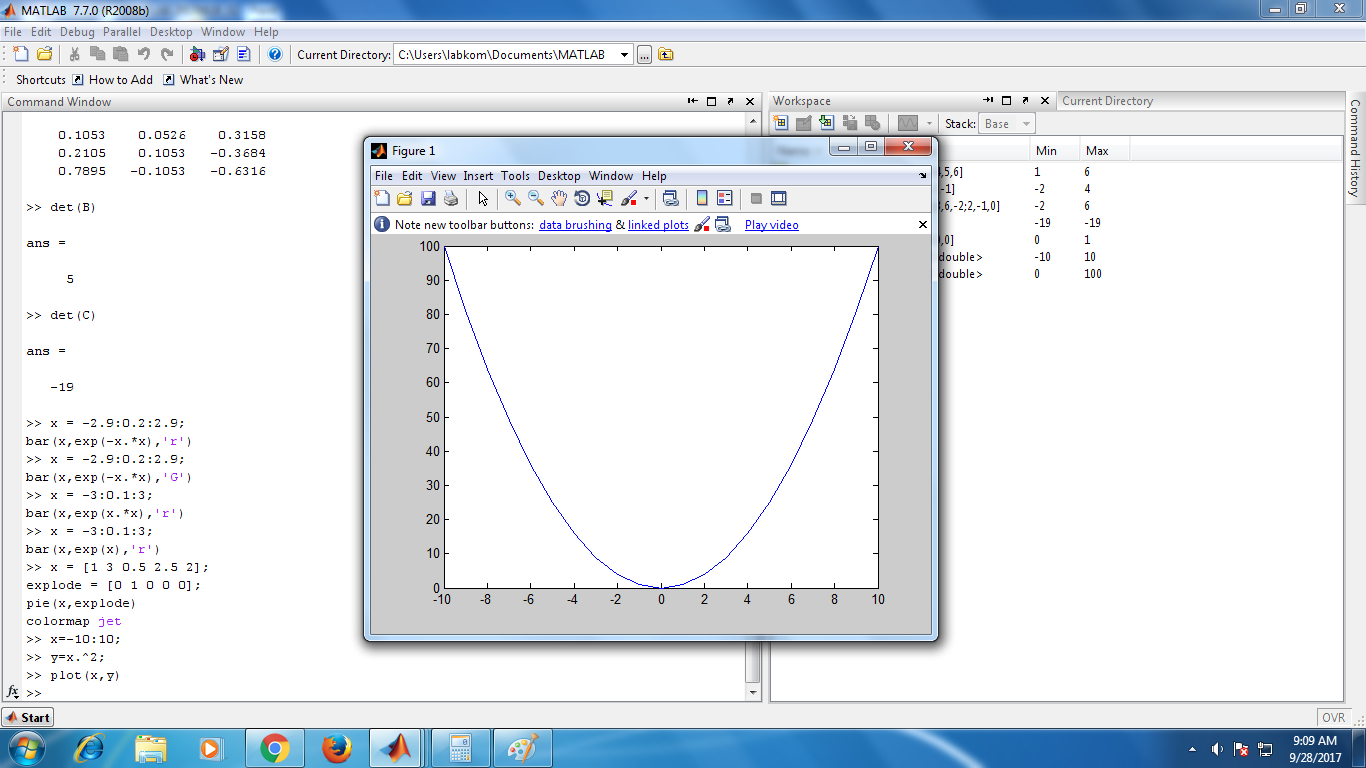Activate the Pan hand tool
This screenshot has width=1366, height=768.
[x=559, y=198]
